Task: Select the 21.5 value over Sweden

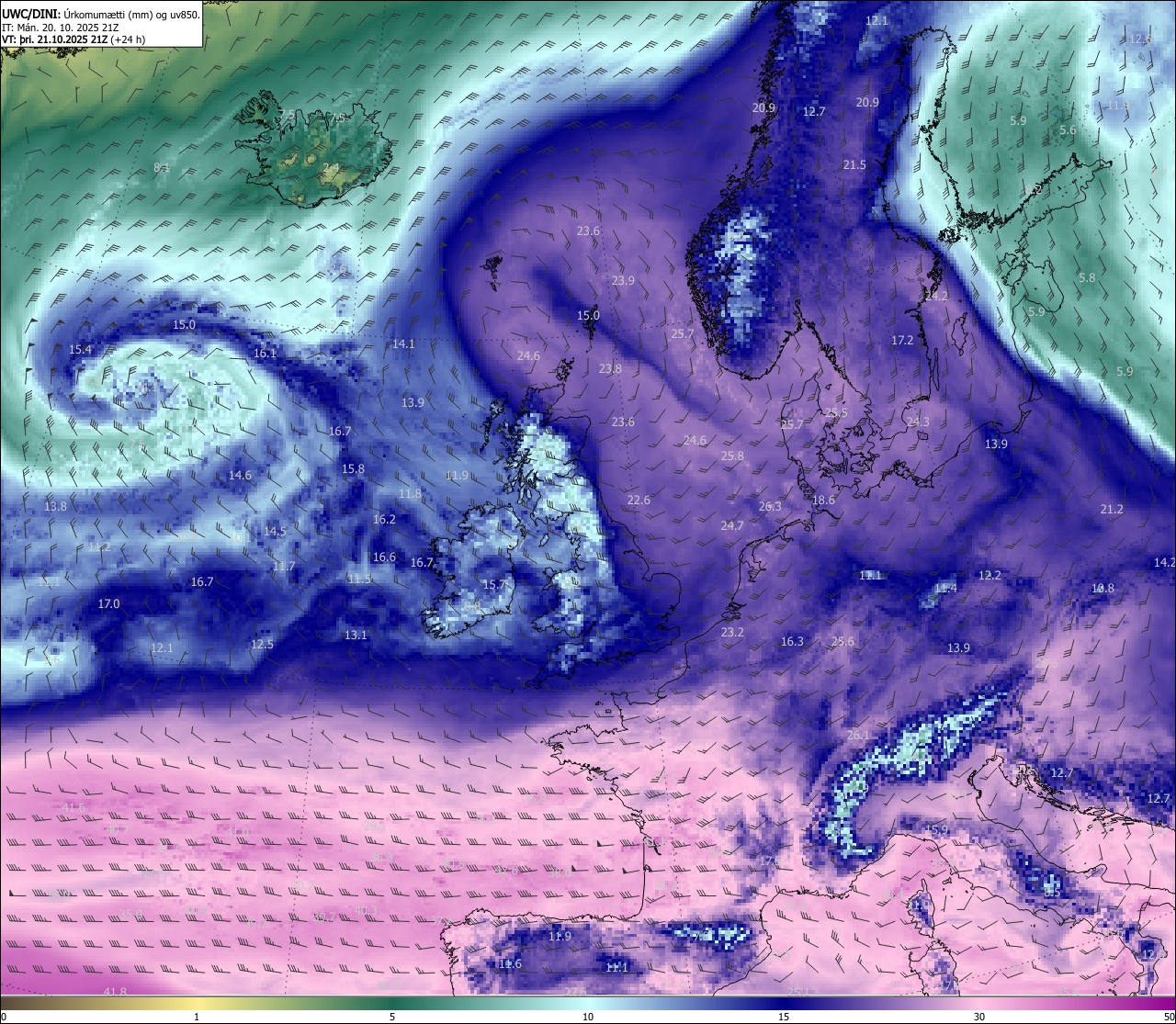Action: 854,164
